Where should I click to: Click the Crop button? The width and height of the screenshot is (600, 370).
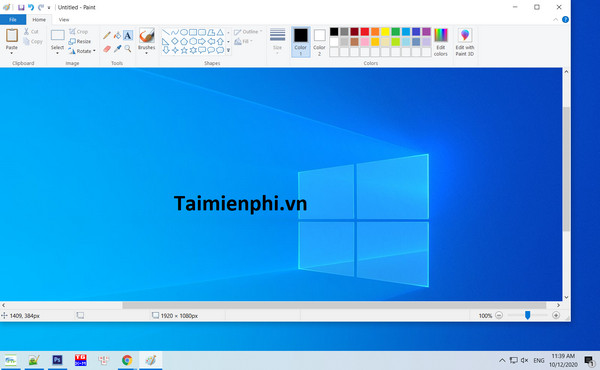[78, 32]
